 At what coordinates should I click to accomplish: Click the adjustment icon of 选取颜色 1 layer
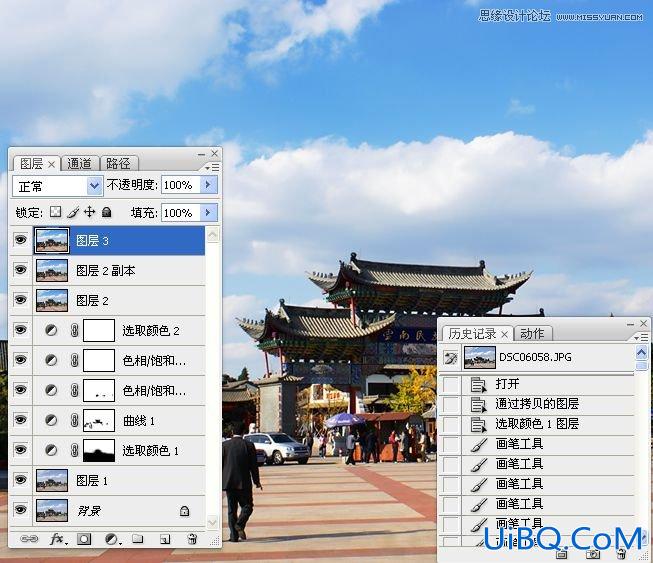(51, 451)
